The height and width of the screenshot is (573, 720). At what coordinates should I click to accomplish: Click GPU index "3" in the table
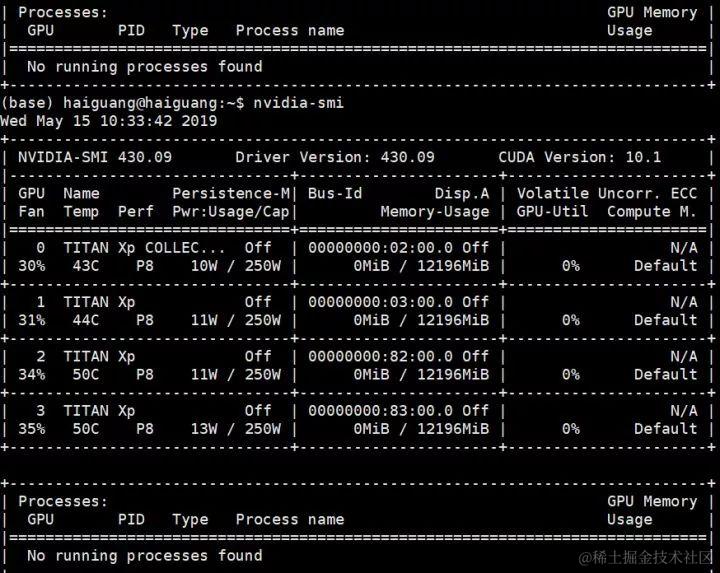pyautogui.click(x=41, y=410)
